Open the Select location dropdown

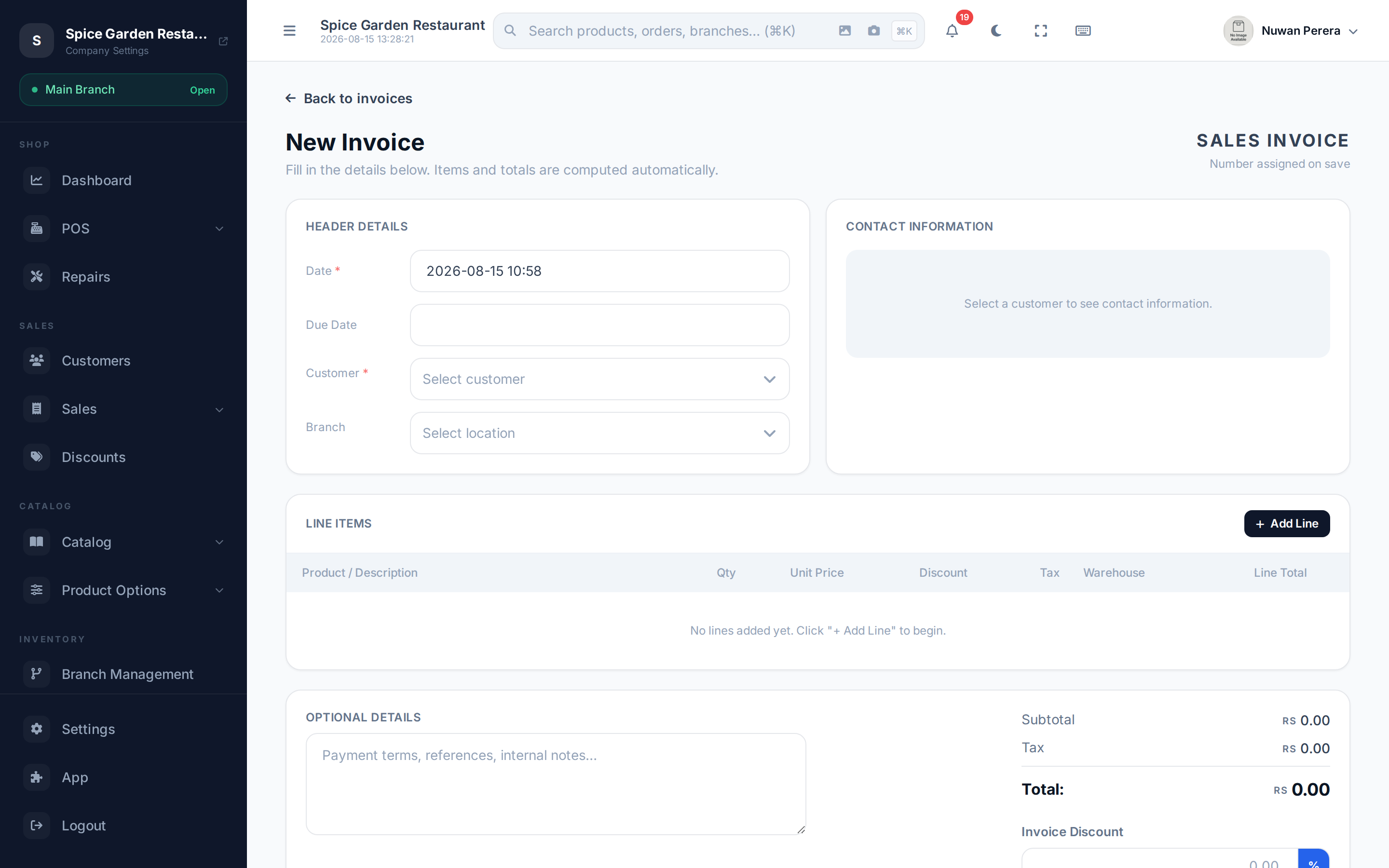600,433
